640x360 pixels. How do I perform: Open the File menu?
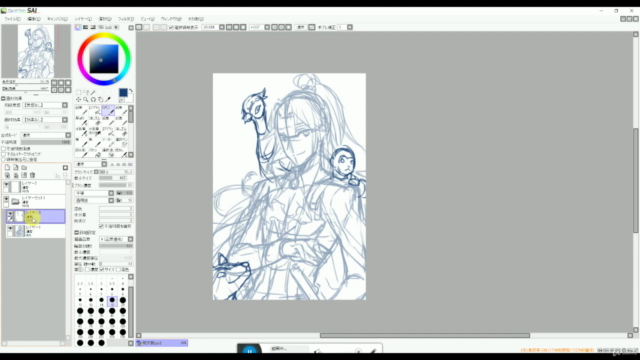(x=12, y=19)
